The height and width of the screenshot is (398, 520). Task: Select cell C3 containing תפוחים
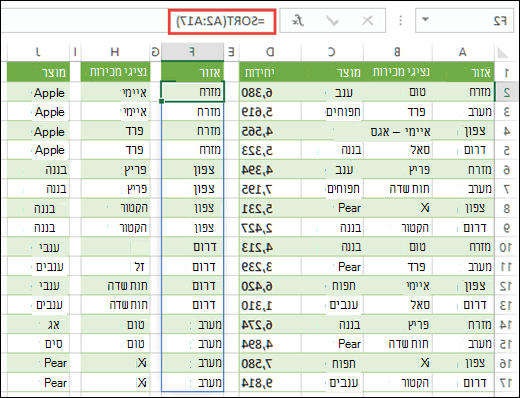point(331,111)
